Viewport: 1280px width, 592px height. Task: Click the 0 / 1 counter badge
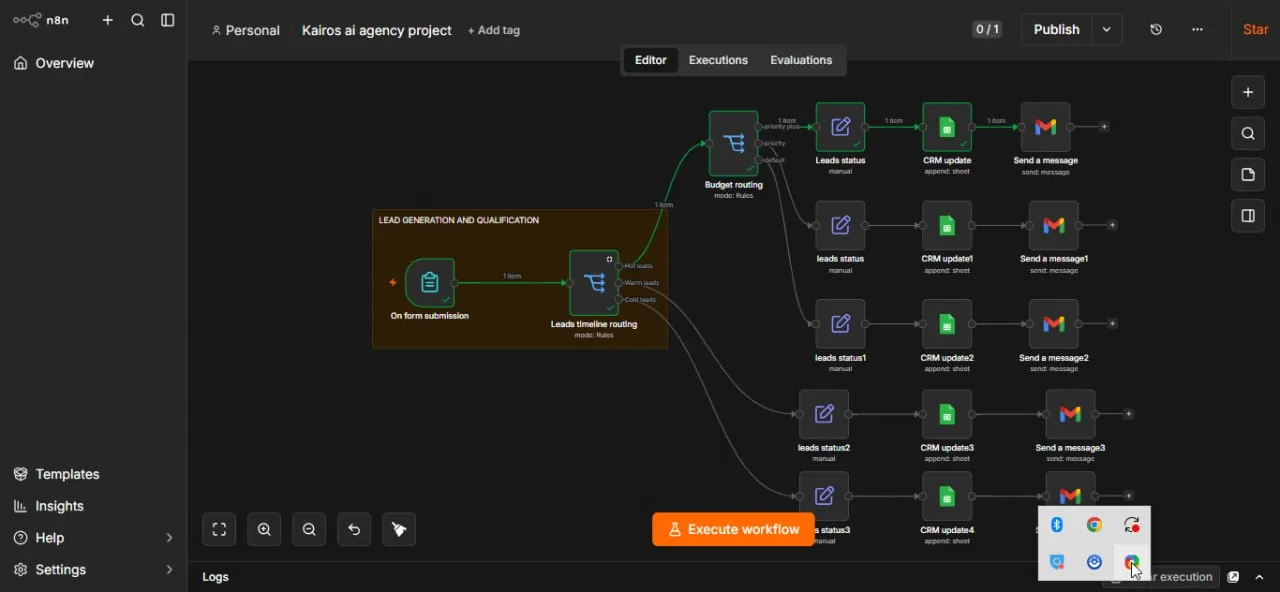point(987,29)
